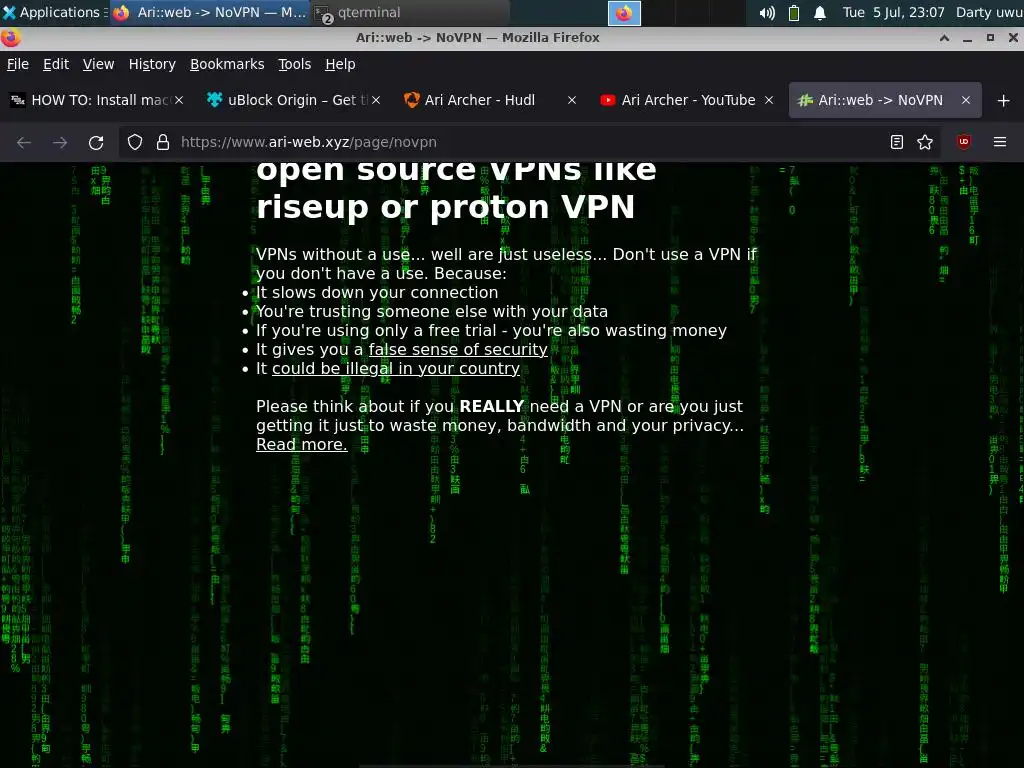
Task: Open the tracking protection shield icon
Action: (x=135, y=142)
